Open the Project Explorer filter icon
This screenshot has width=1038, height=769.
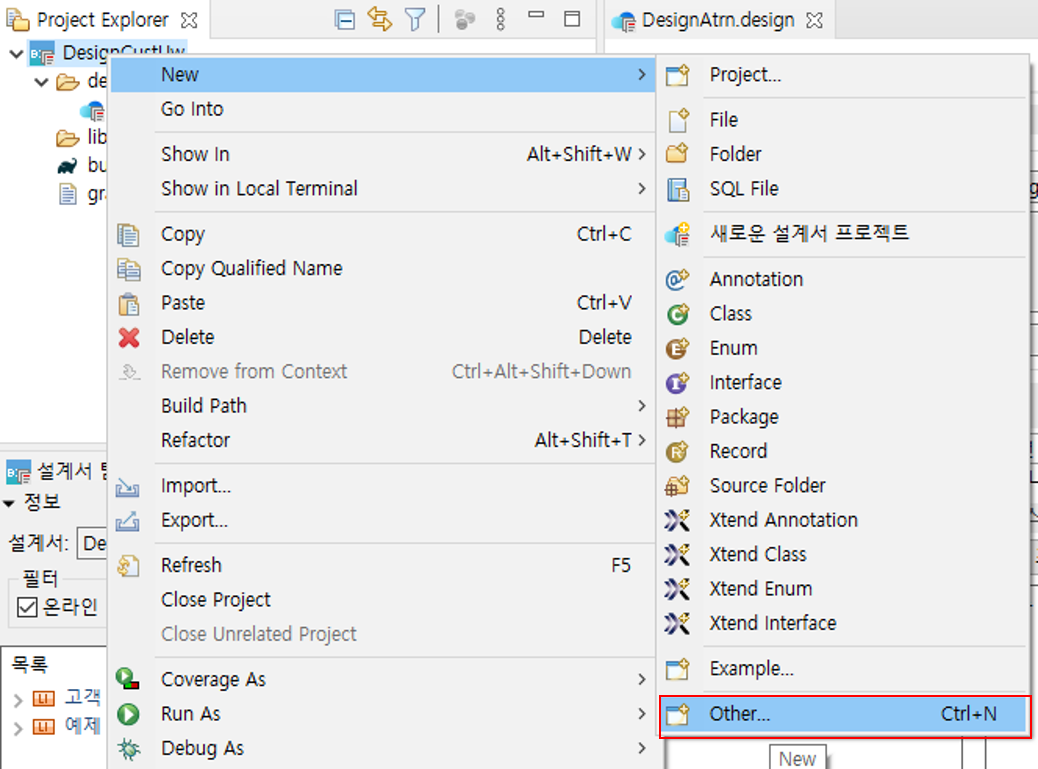(415, 20)
